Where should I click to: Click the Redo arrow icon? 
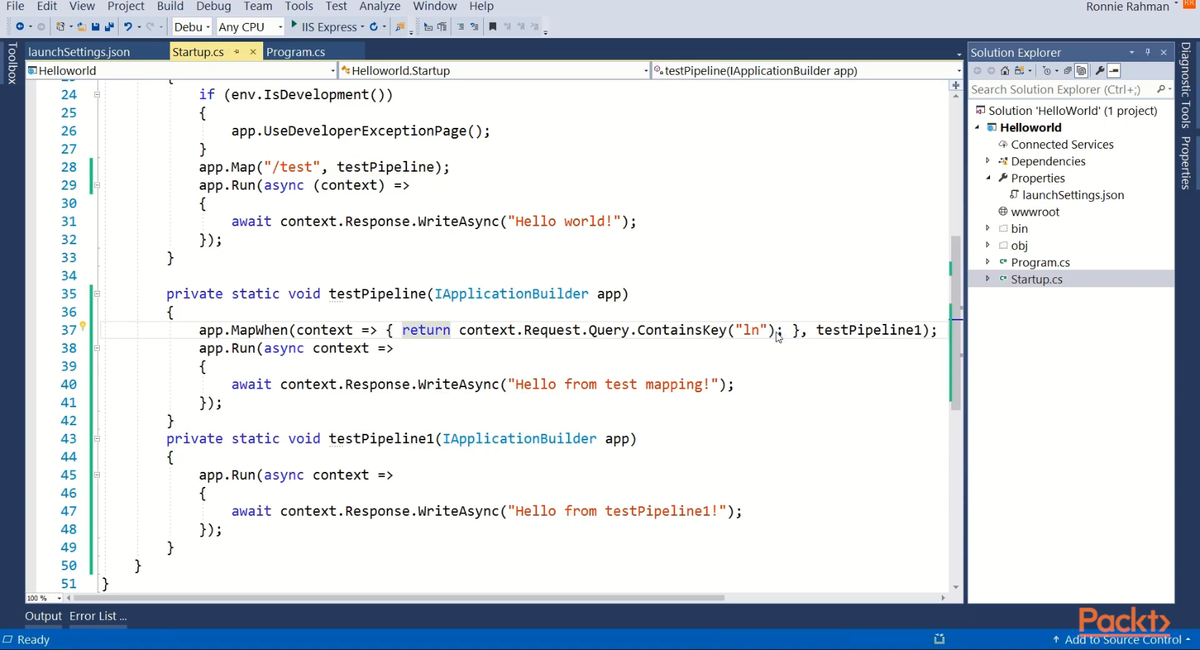(x=150, y=26)
